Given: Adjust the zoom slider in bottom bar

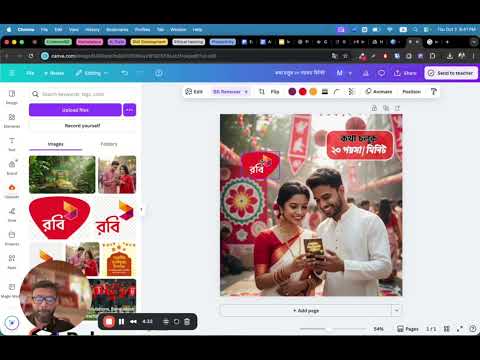Looking at the screenshot, I should (329, 329).
